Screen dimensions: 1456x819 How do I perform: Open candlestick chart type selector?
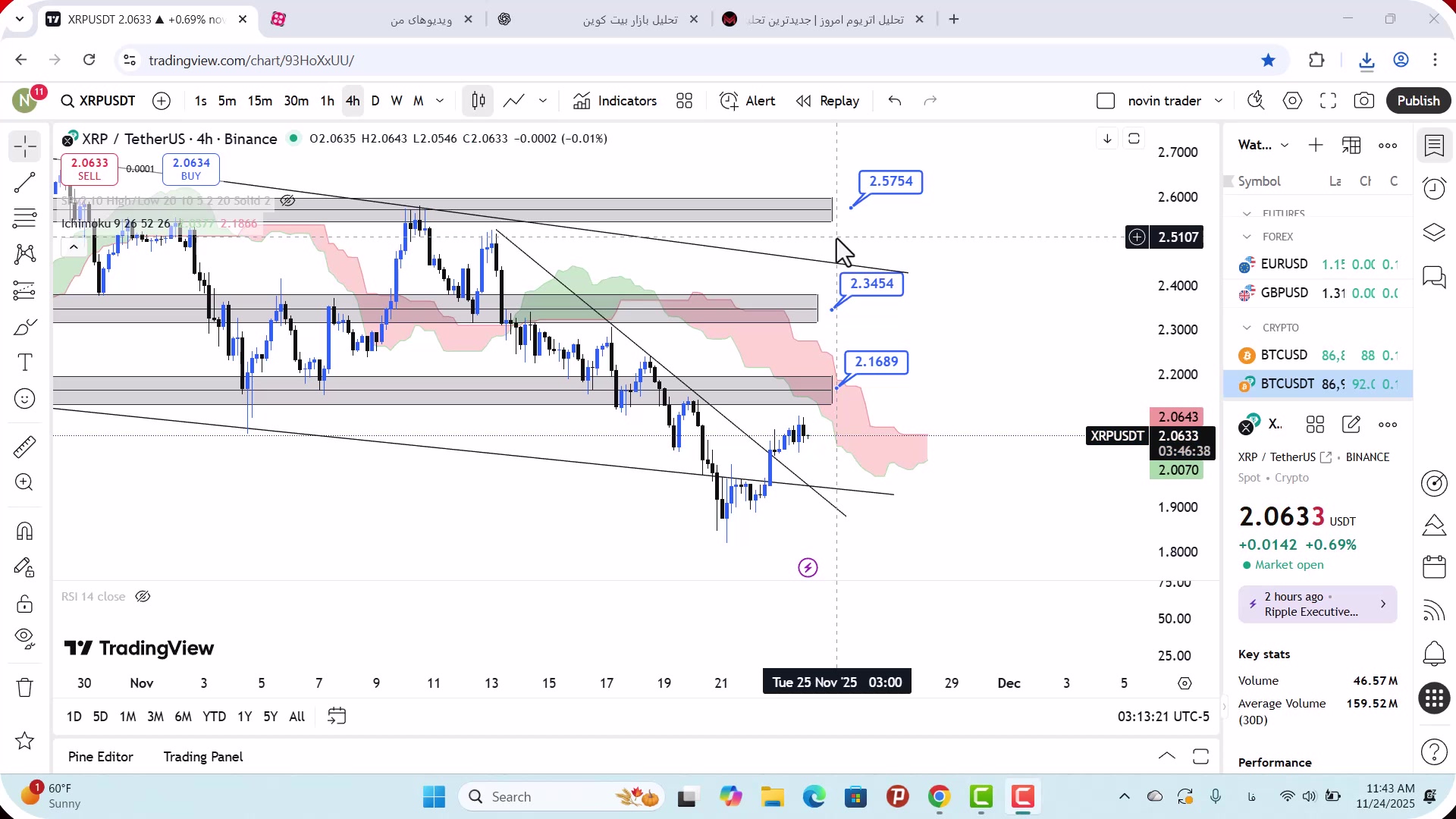pyautogui.click(x=479, y=101)
